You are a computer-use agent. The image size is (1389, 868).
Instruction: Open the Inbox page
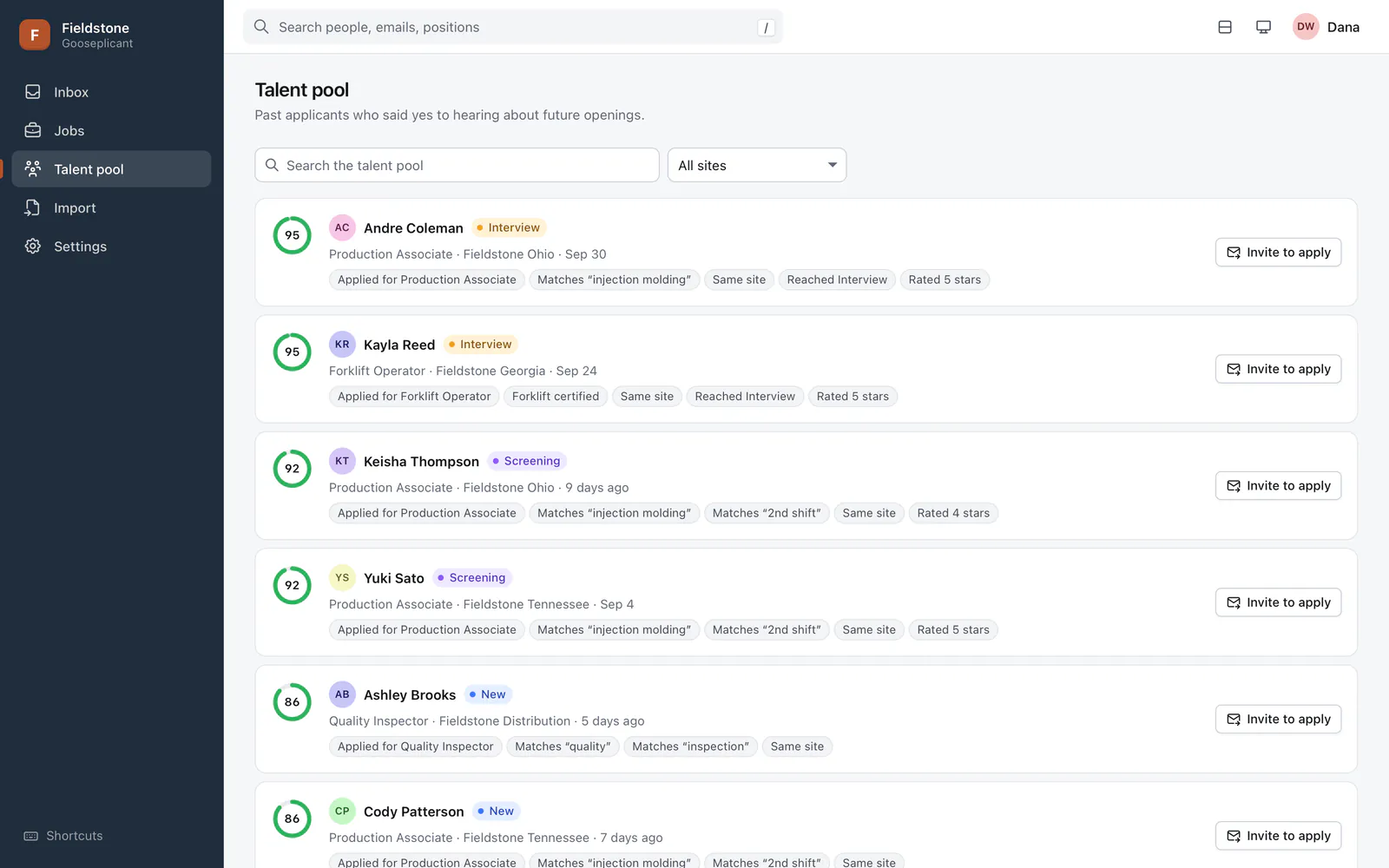click(111, 92)
